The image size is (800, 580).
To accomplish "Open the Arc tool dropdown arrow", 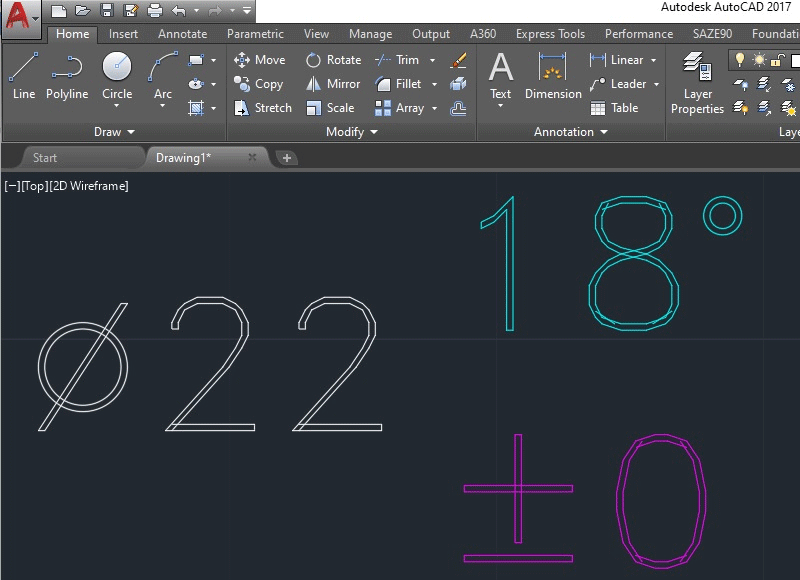I will click(x=163, y=106).
